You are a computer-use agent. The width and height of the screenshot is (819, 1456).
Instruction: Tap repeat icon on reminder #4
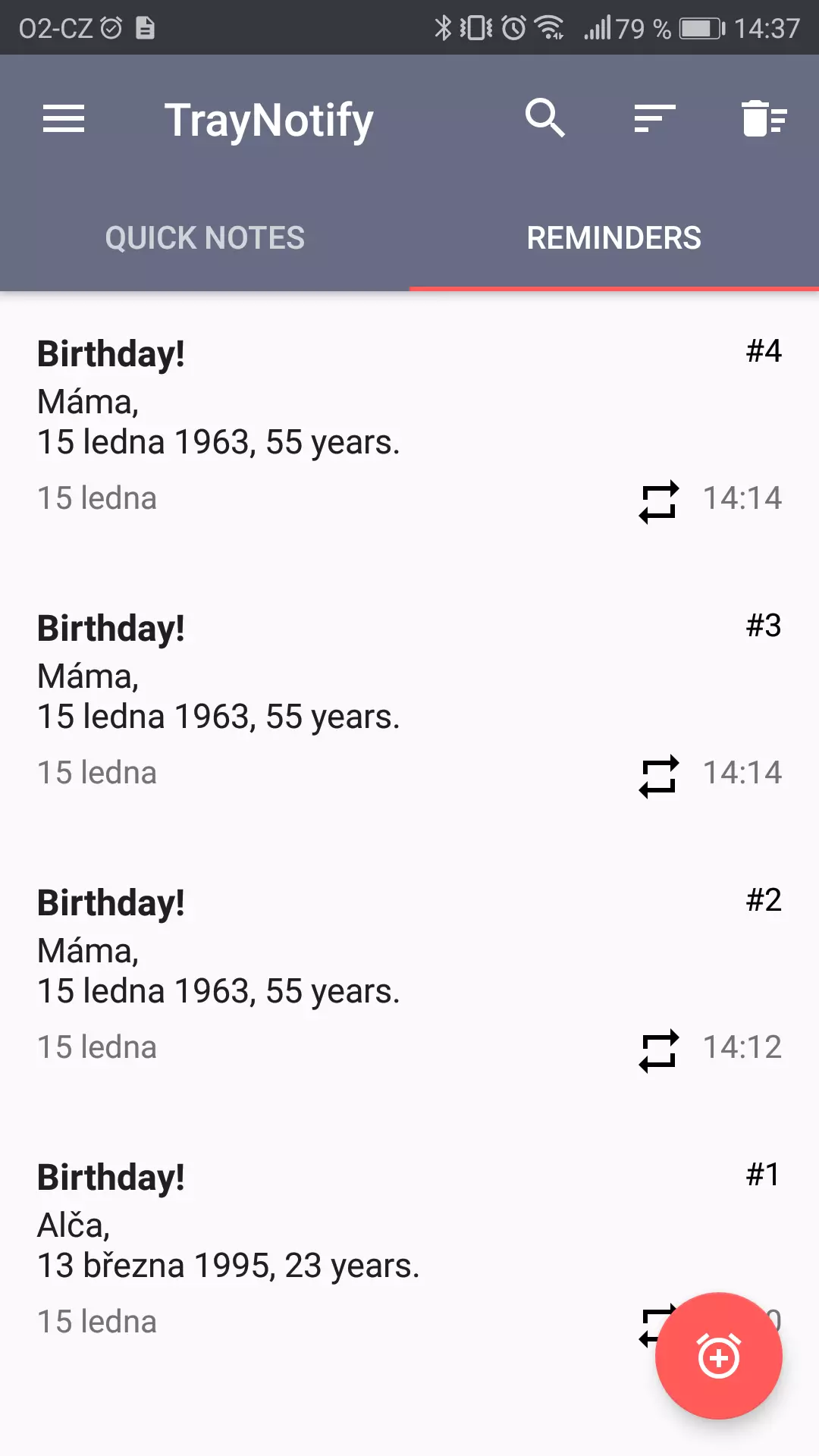tap(658, 501)
